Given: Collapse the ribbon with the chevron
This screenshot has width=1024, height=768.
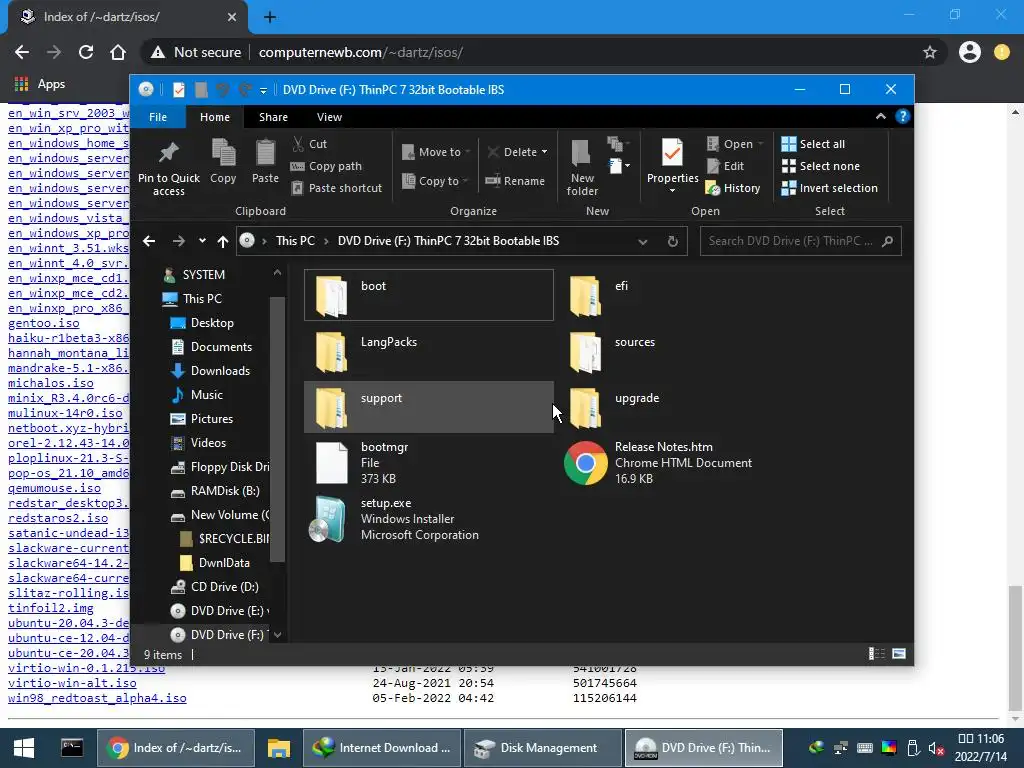Looking at the screenshot, I should (880, 116).
